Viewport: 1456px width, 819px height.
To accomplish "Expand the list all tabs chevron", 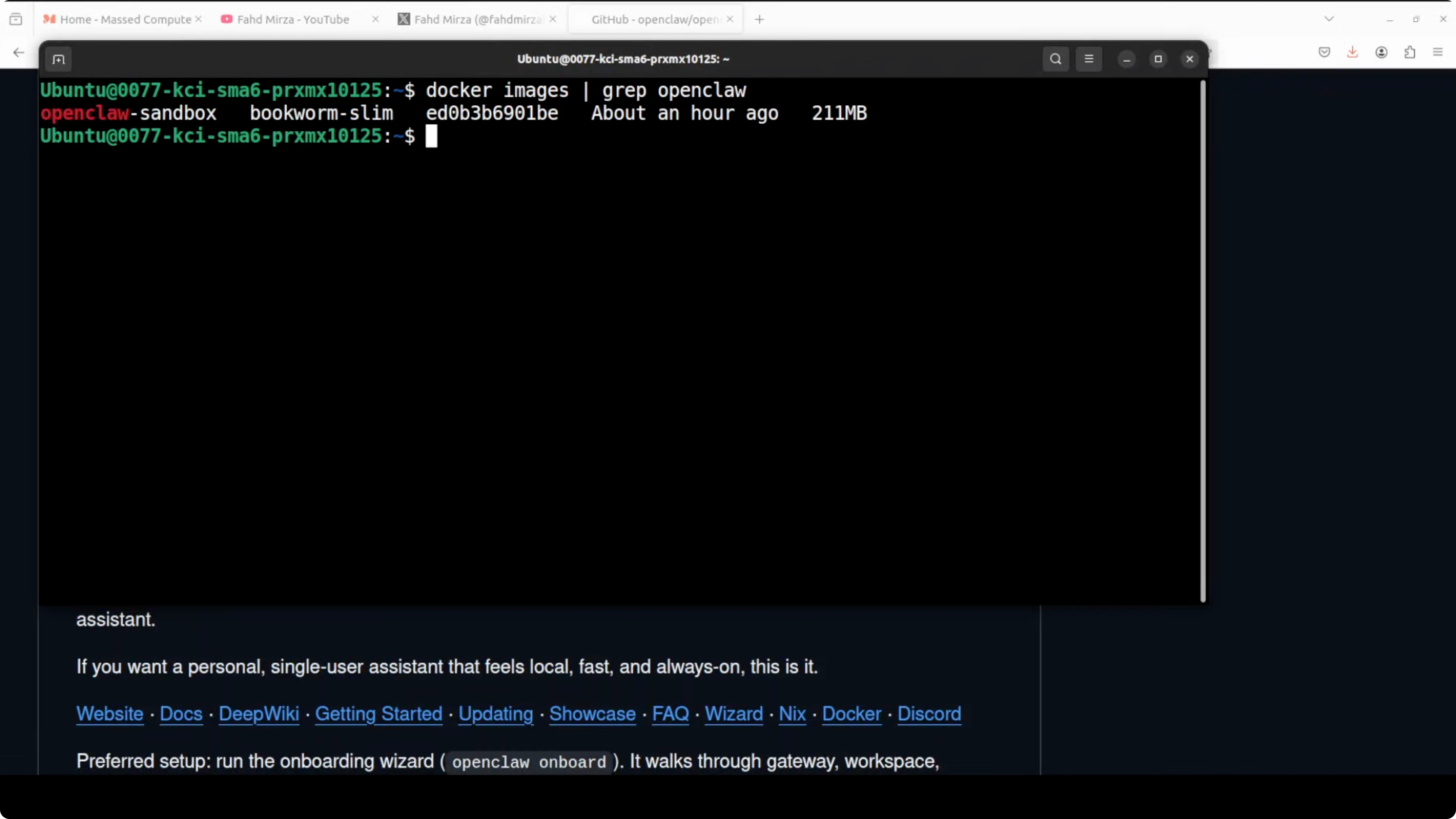I will click(x=1329, y=19).
